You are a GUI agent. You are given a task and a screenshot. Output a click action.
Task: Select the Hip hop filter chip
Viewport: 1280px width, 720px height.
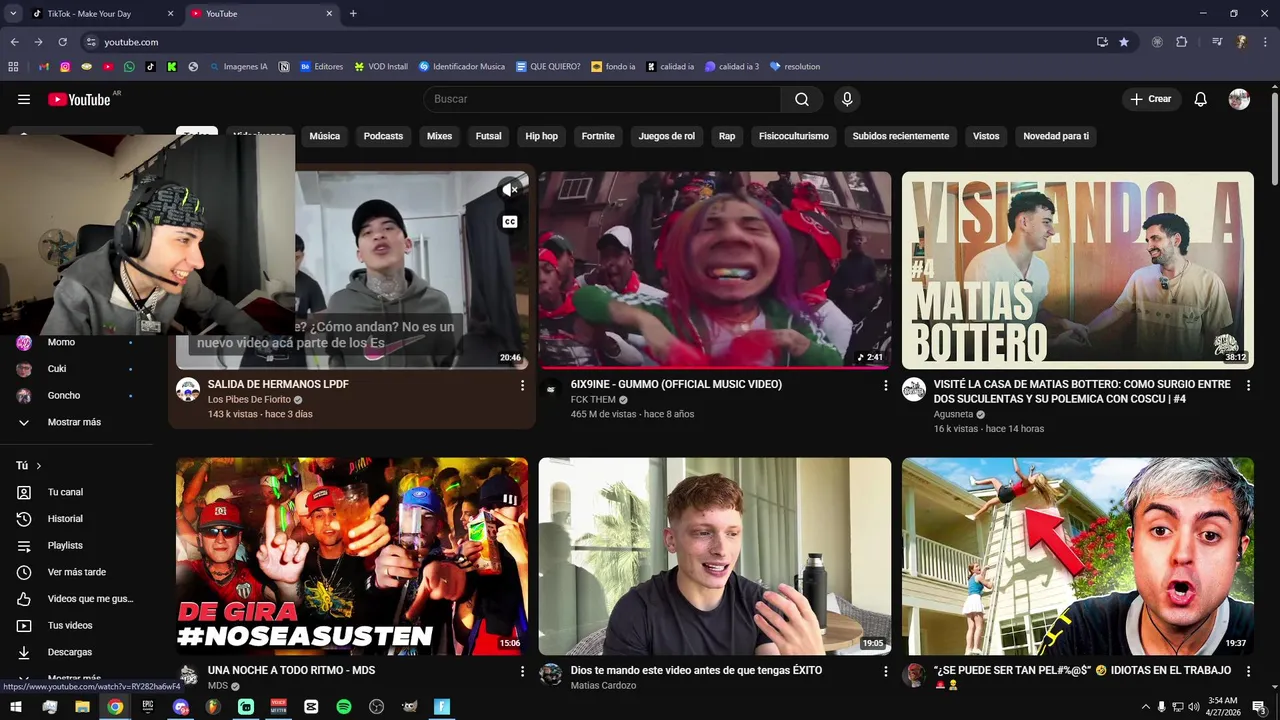[x=541, y=136]
